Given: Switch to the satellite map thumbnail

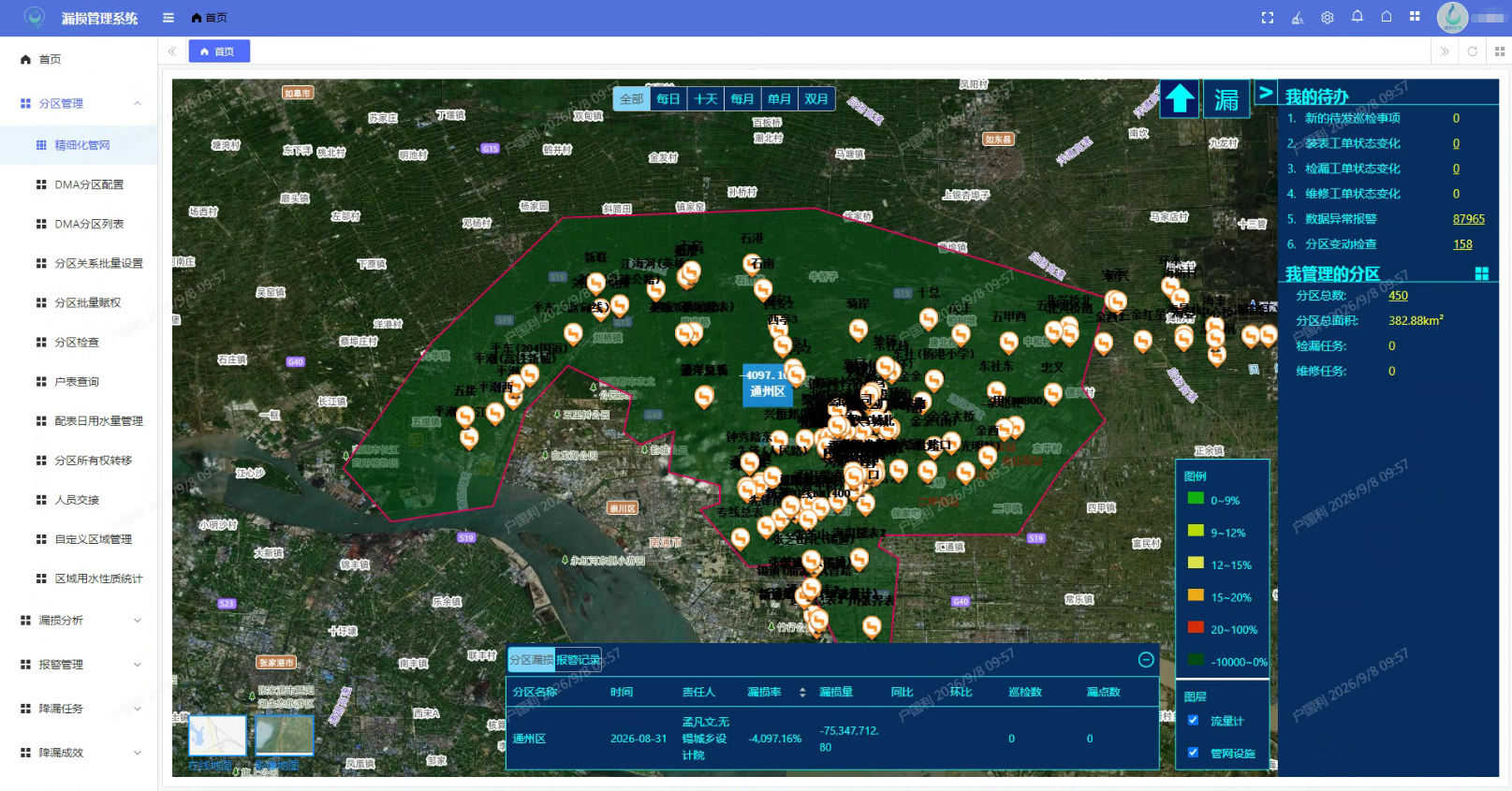Looking at the screenshot, I should pos(285,736).
